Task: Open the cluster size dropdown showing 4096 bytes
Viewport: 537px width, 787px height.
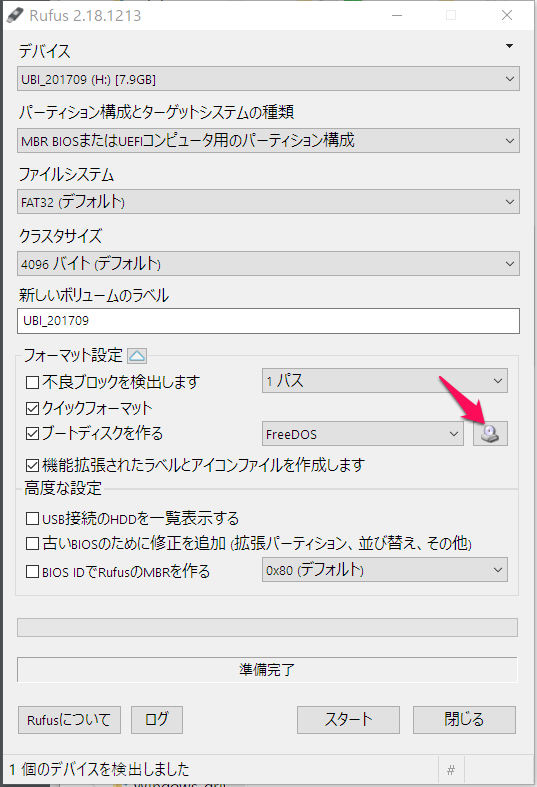Action: [268, 264]
